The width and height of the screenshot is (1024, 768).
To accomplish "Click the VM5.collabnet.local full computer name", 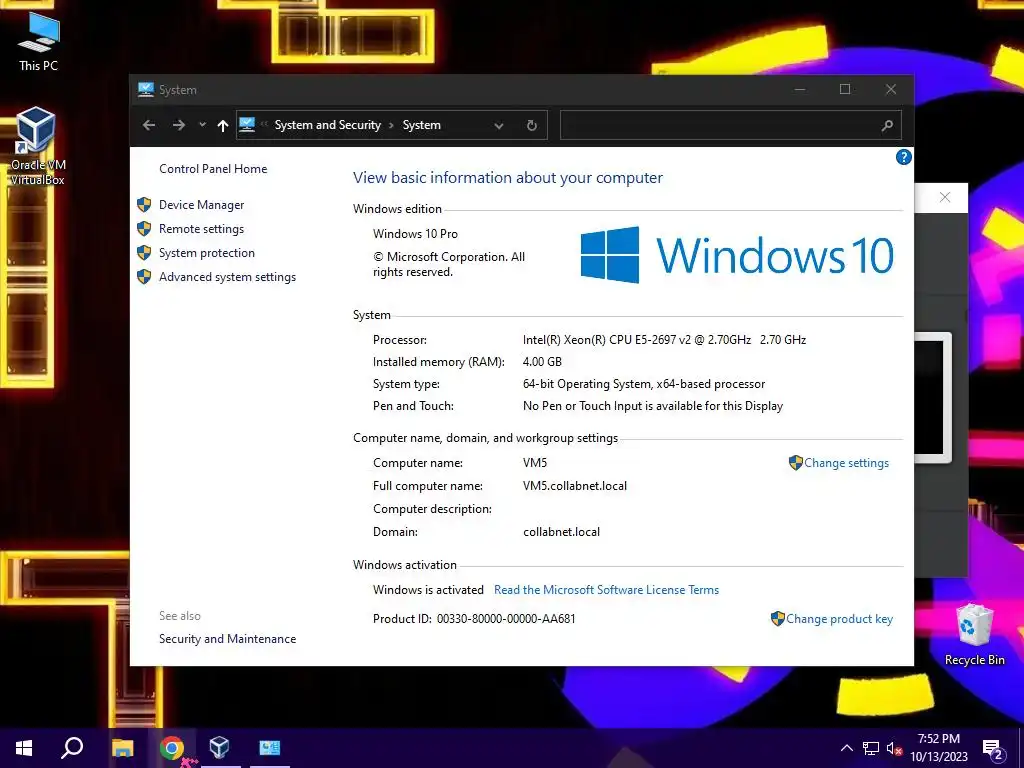I will point(575,486).
